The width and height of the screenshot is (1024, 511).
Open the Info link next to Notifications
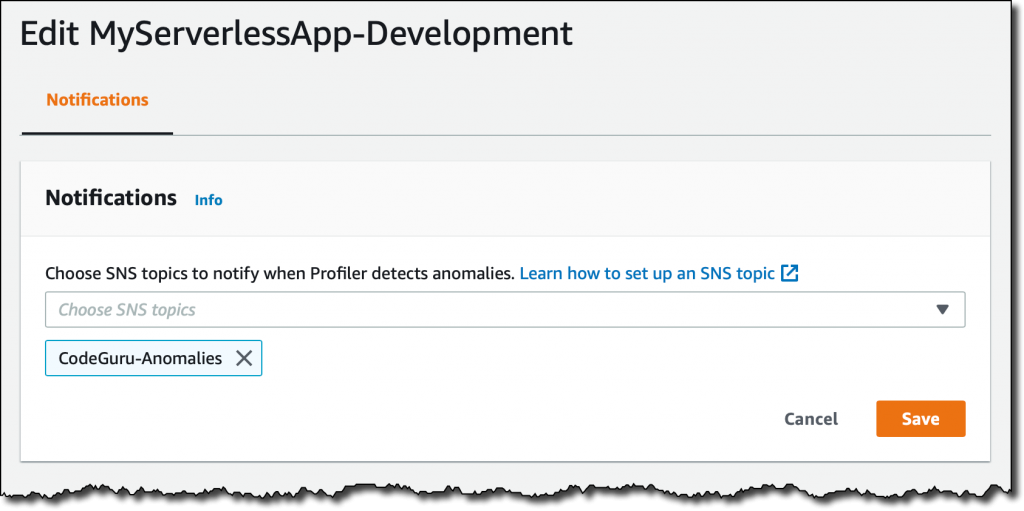(208, 200)
